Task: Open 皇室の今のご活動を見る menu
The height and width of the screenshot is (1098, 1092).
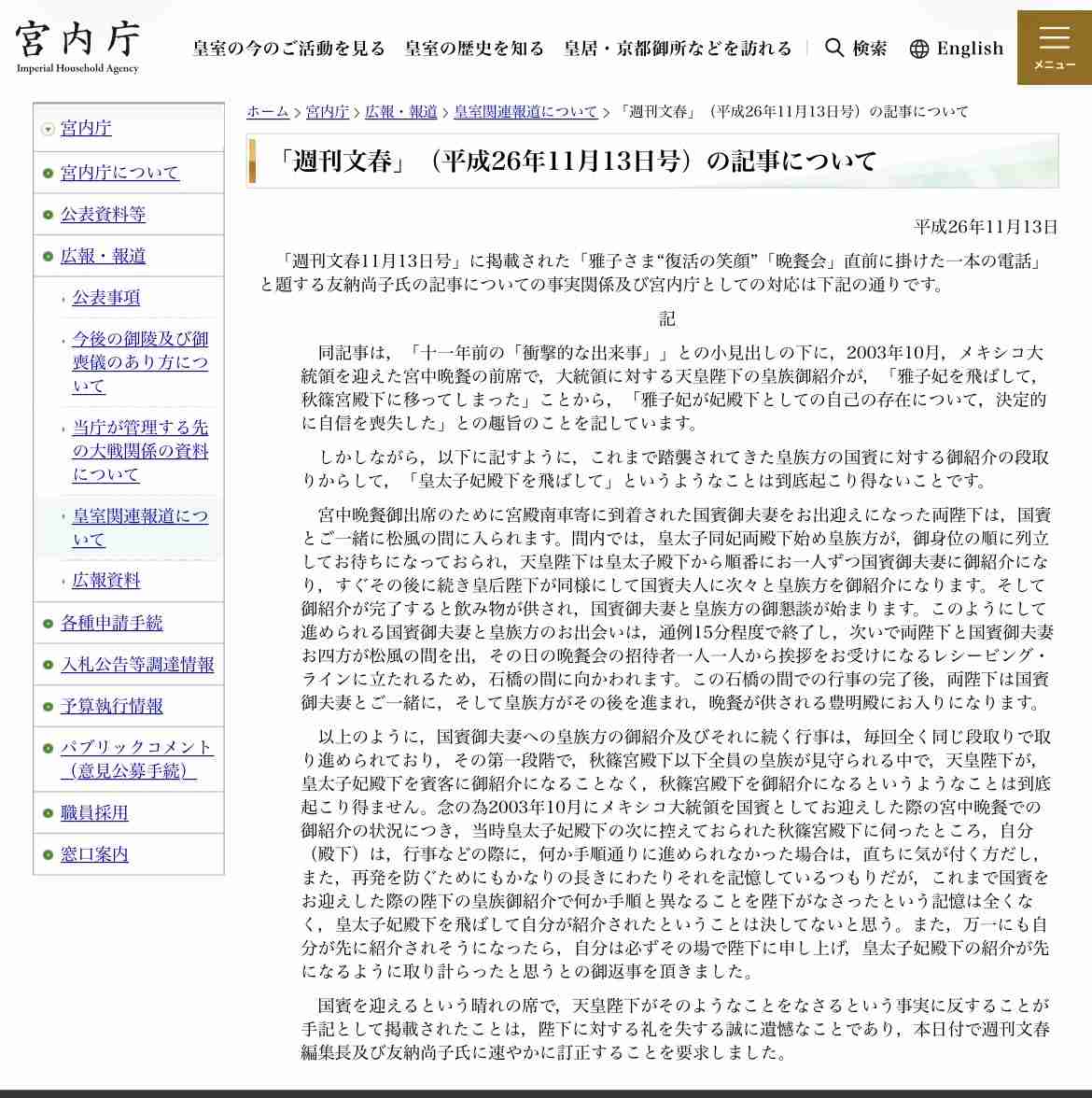Action: (x=289, y=49)
